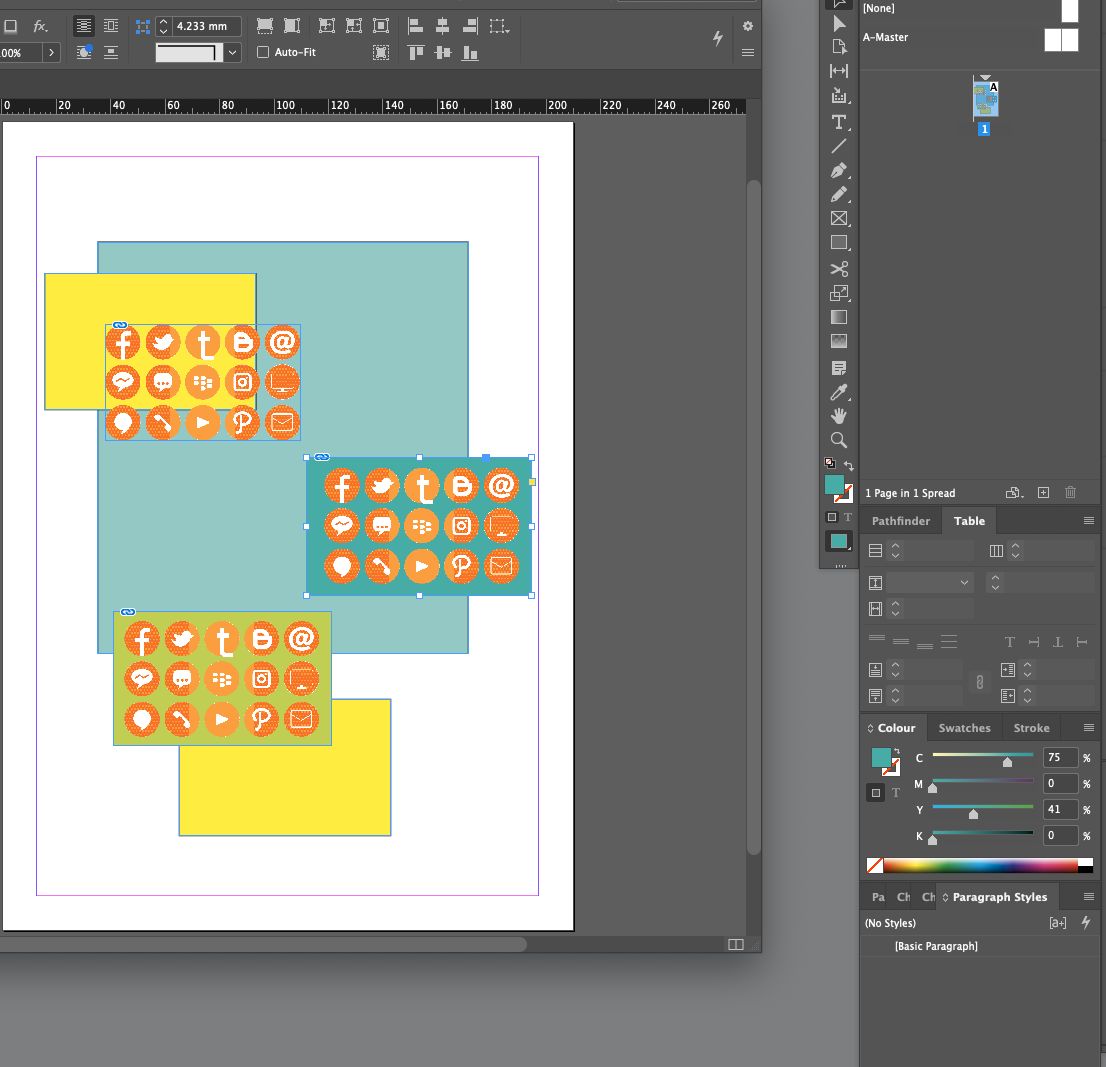Fill frame proportionally in control bar
The width and height of the screenshot is (1106, 1067).
265,26
